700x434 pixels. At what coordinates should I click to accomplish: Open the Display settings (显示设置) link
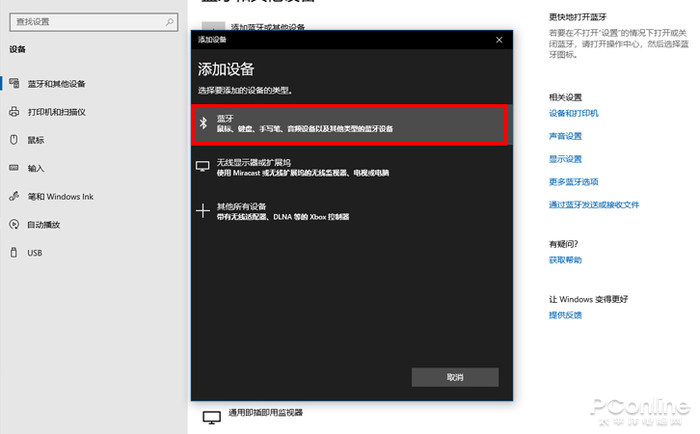tap(565, 159)
